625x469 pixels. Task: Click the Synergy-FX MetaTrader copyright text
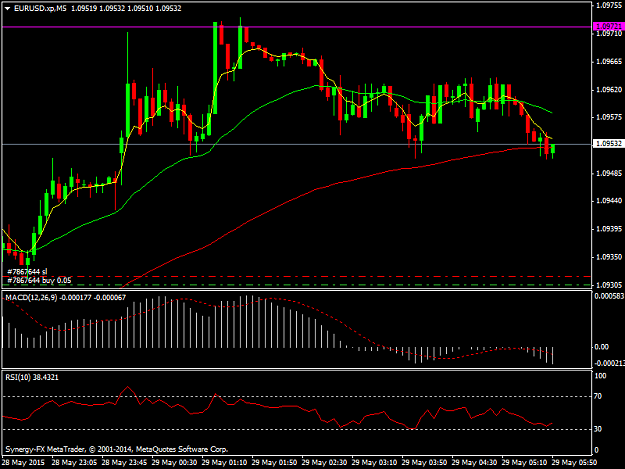(x=117, y=449)
